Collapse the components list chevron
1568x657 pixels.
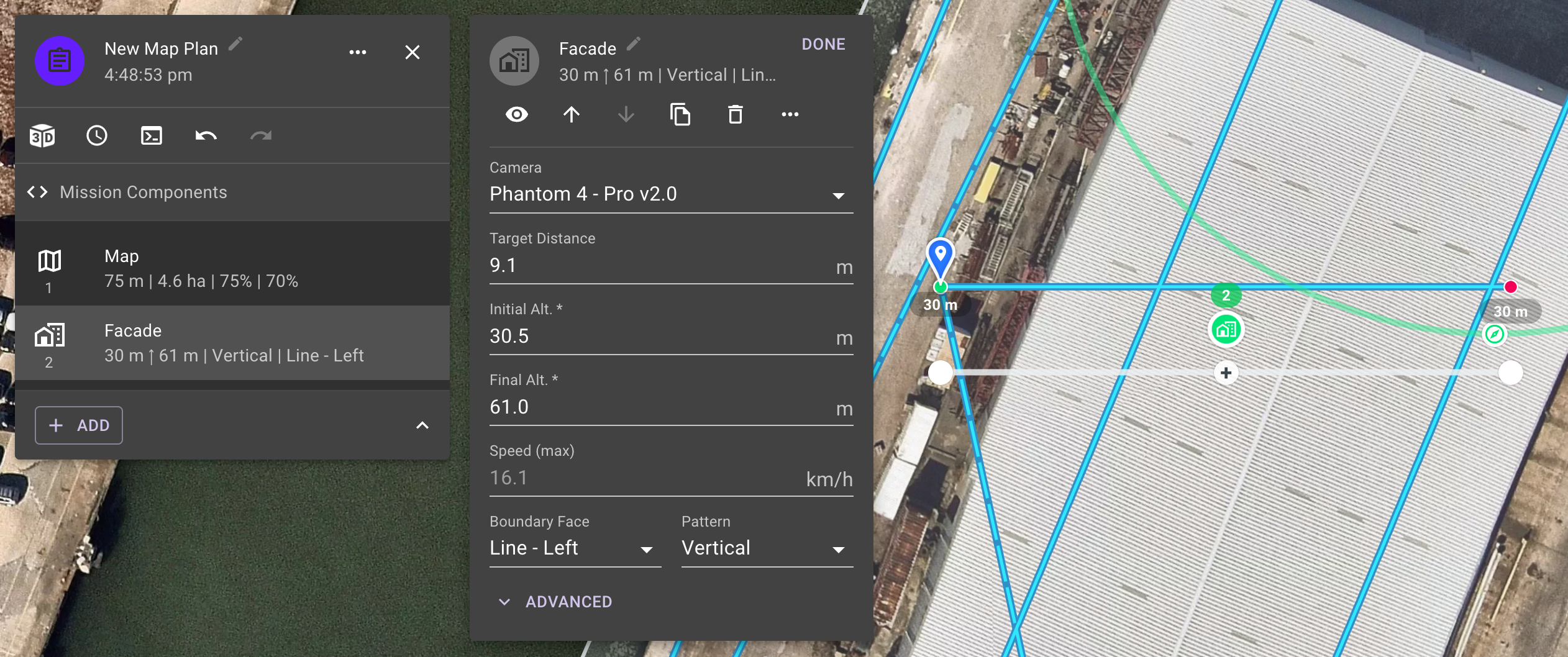[422, 425]
